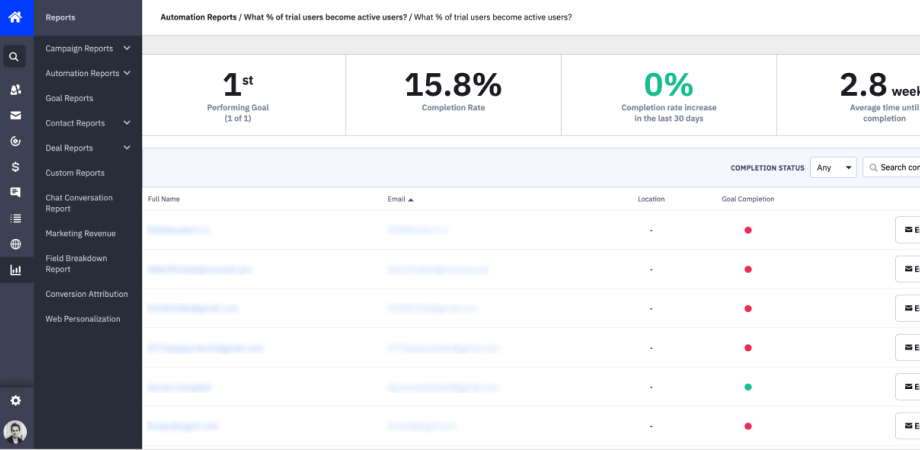
Task: Click the Email column header
Action: 397,199
